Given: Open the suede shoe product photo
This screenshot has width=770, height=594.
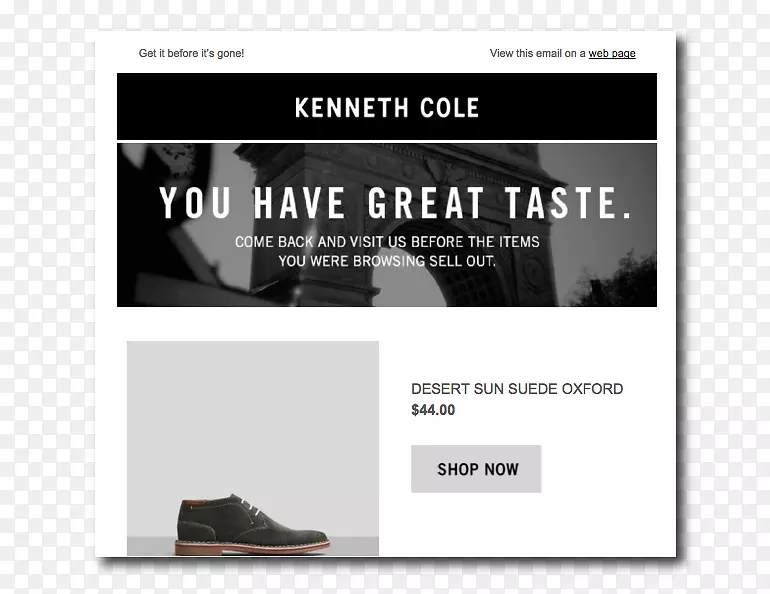Looking at the screenshot, I should coord(252,448).
